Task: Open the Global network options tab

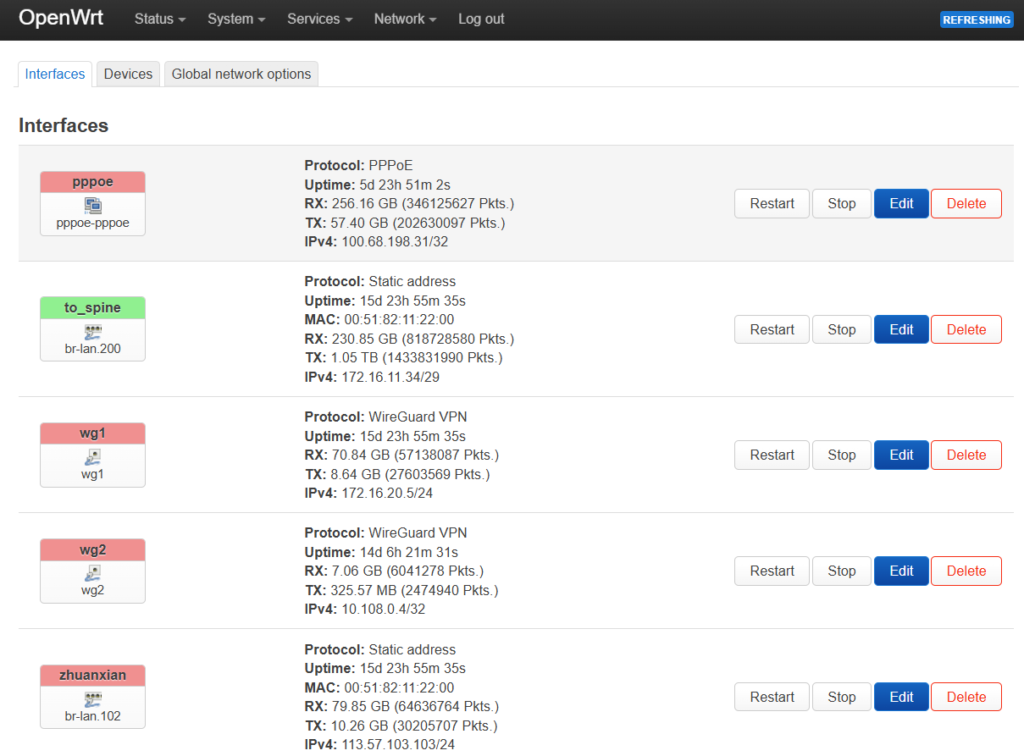Action: tap(241, 74)
